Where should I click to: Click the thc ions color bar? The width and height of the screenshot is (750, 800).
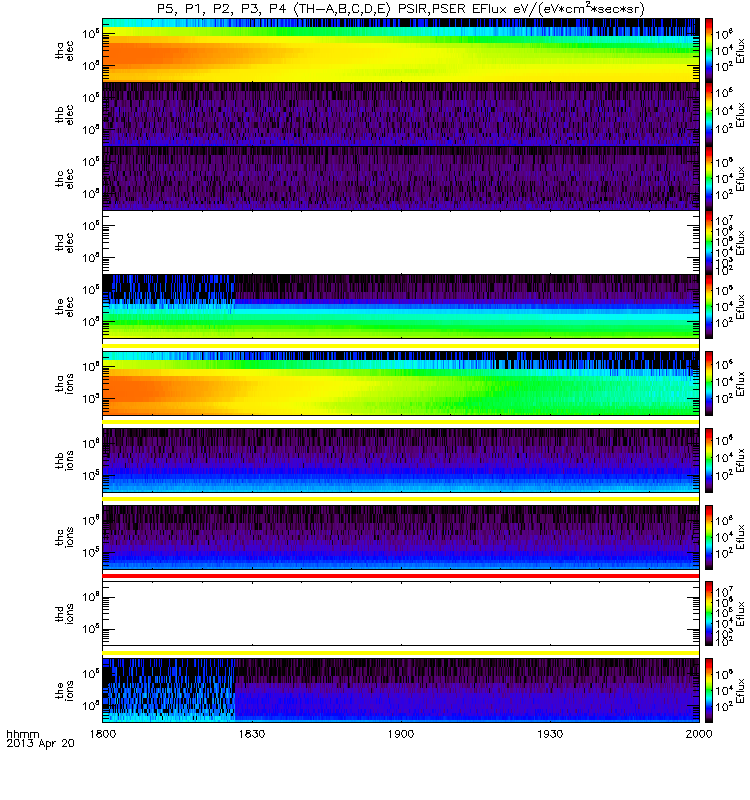click(709, 537)
